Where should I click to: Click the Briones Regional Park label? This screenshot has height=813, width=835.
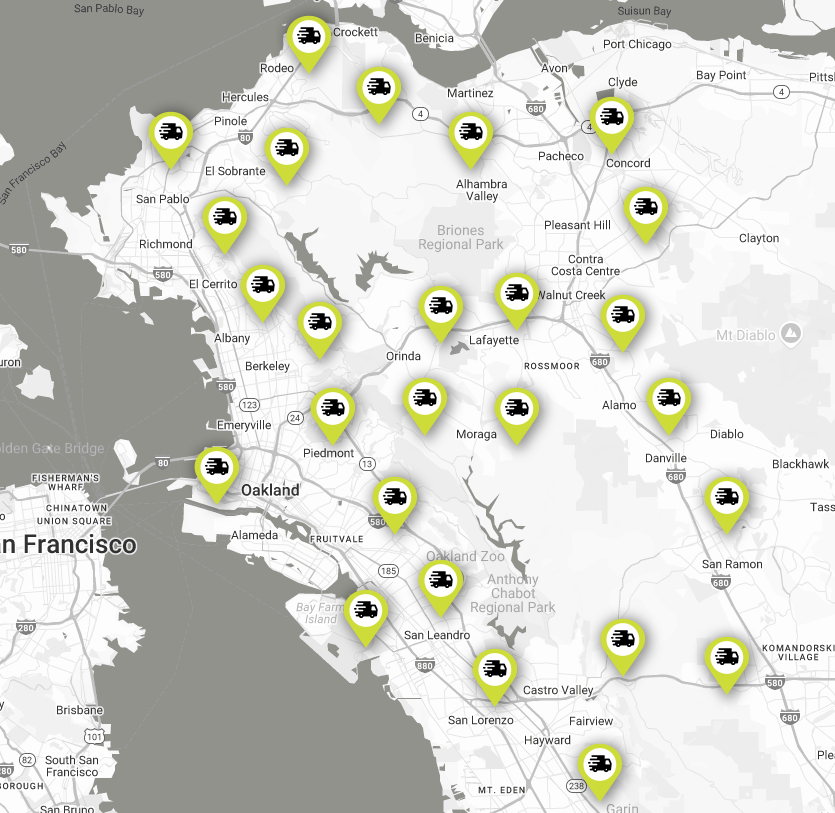pos(460,237)
